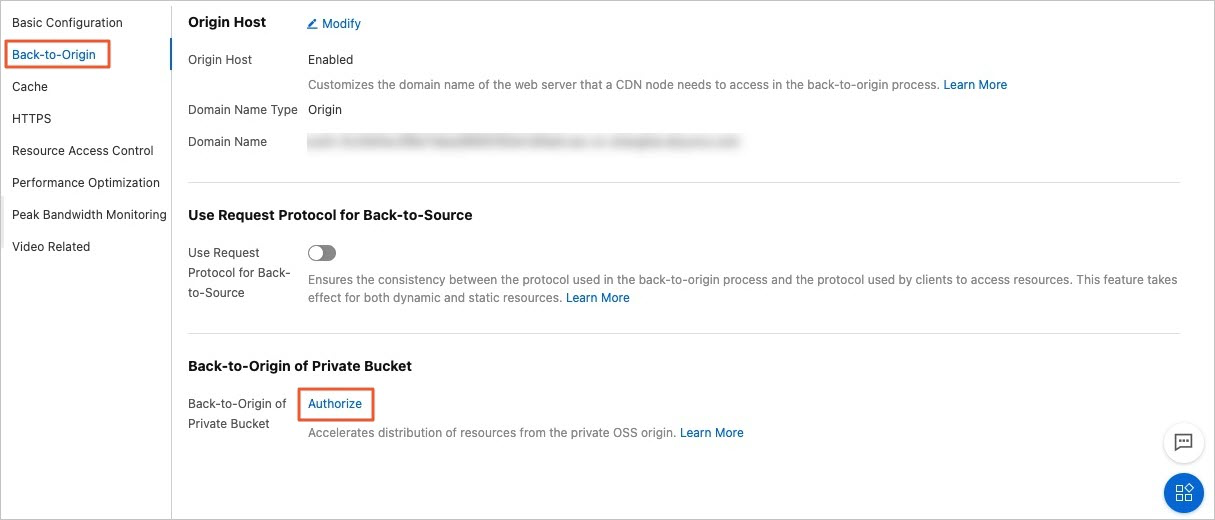This screenshot has height=520, width=1215.
Task: Go to the Cache settings section
Action: [30, 87]
